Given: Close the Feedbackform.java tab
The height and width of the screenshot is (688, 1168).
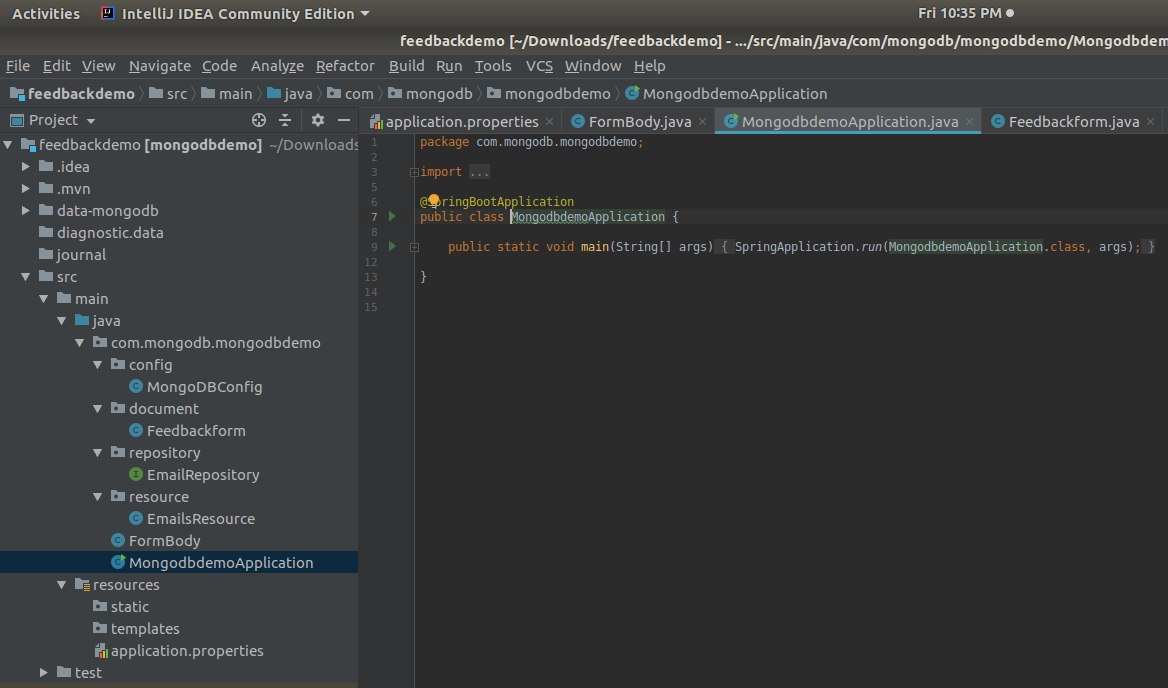Looking at the screenshot, I should tap(1150, 121).
